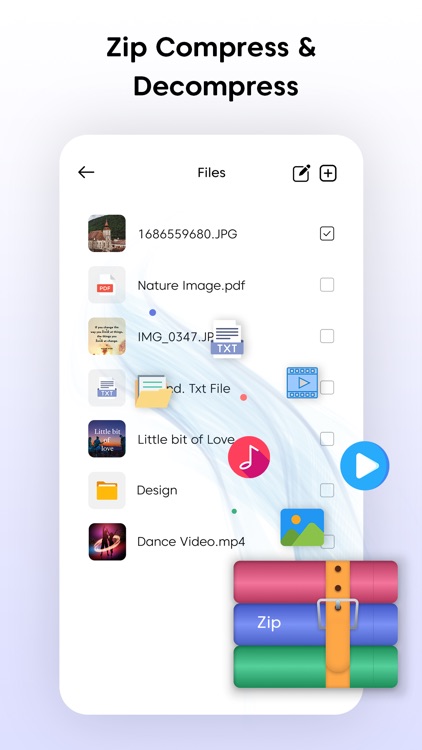Screen dimensions: 422x750
Task: Click the blue round play icon
Action: click(365, 465)
